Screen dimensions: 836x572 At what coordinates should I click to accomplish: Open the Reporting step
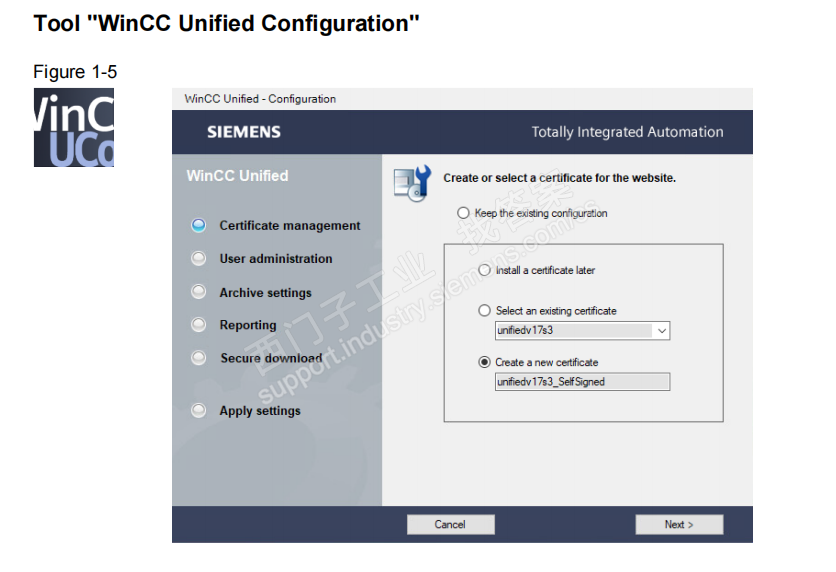click(247, 325)
